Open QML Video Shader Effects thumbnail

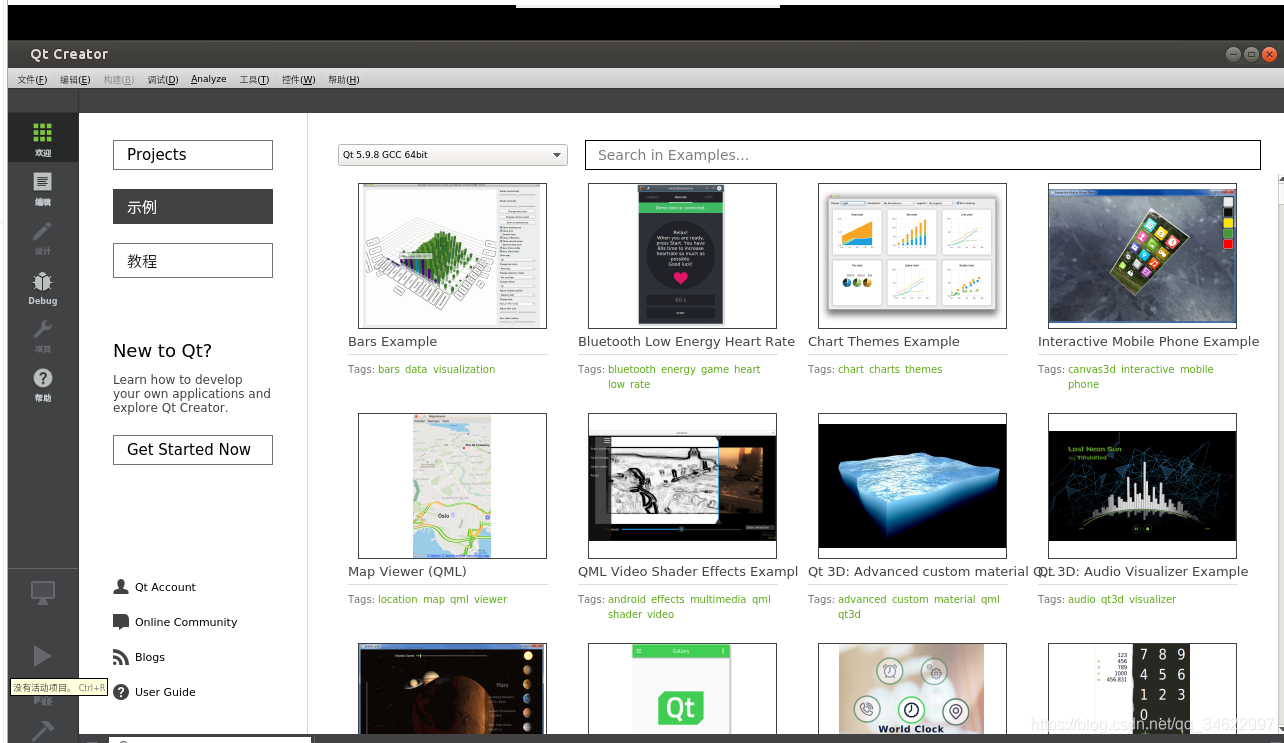tap(682, 486)
